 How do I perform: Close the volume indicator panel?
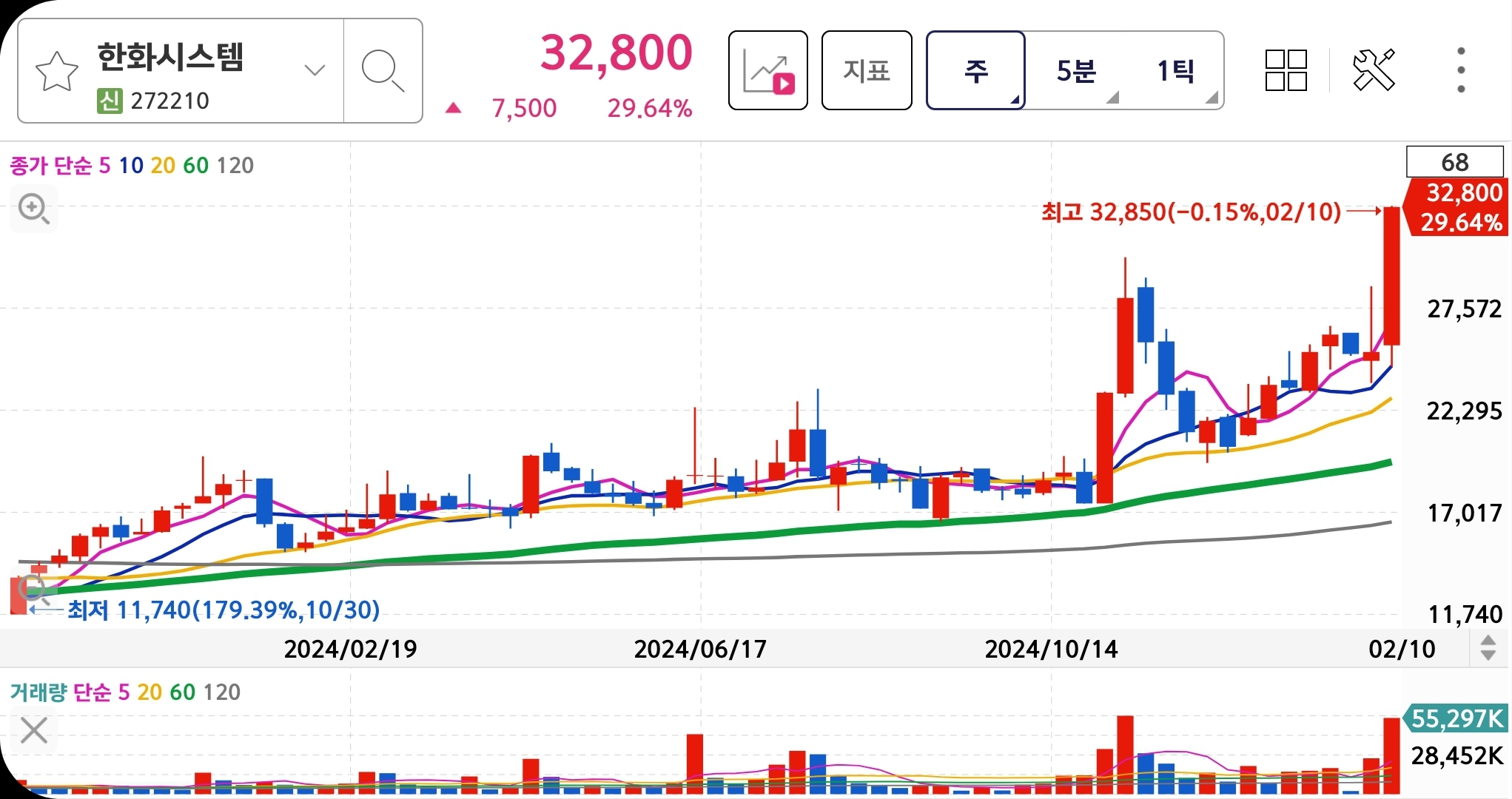click(x=34, y=730)
